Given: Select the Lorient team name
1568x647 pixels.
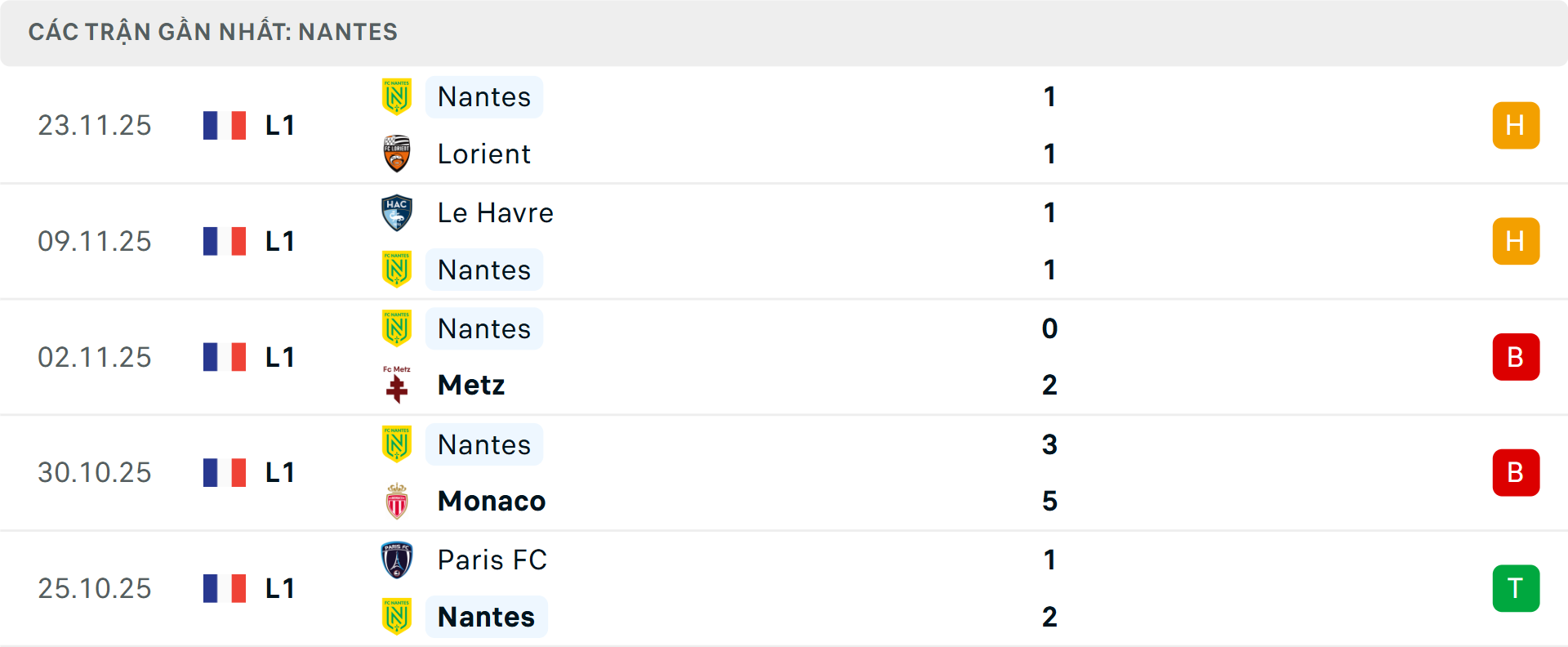Looking at the screenshot, I should point(483,154).
